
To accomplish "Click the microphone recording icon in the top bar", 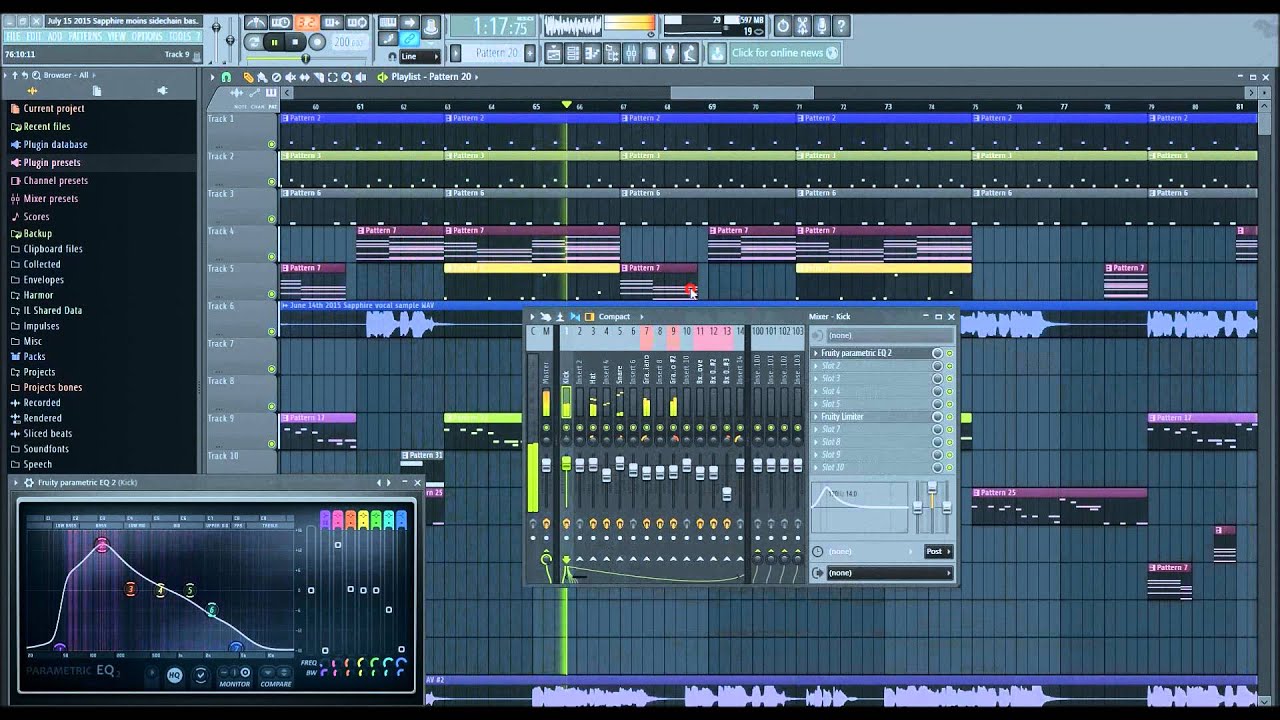I will [822, 26].
